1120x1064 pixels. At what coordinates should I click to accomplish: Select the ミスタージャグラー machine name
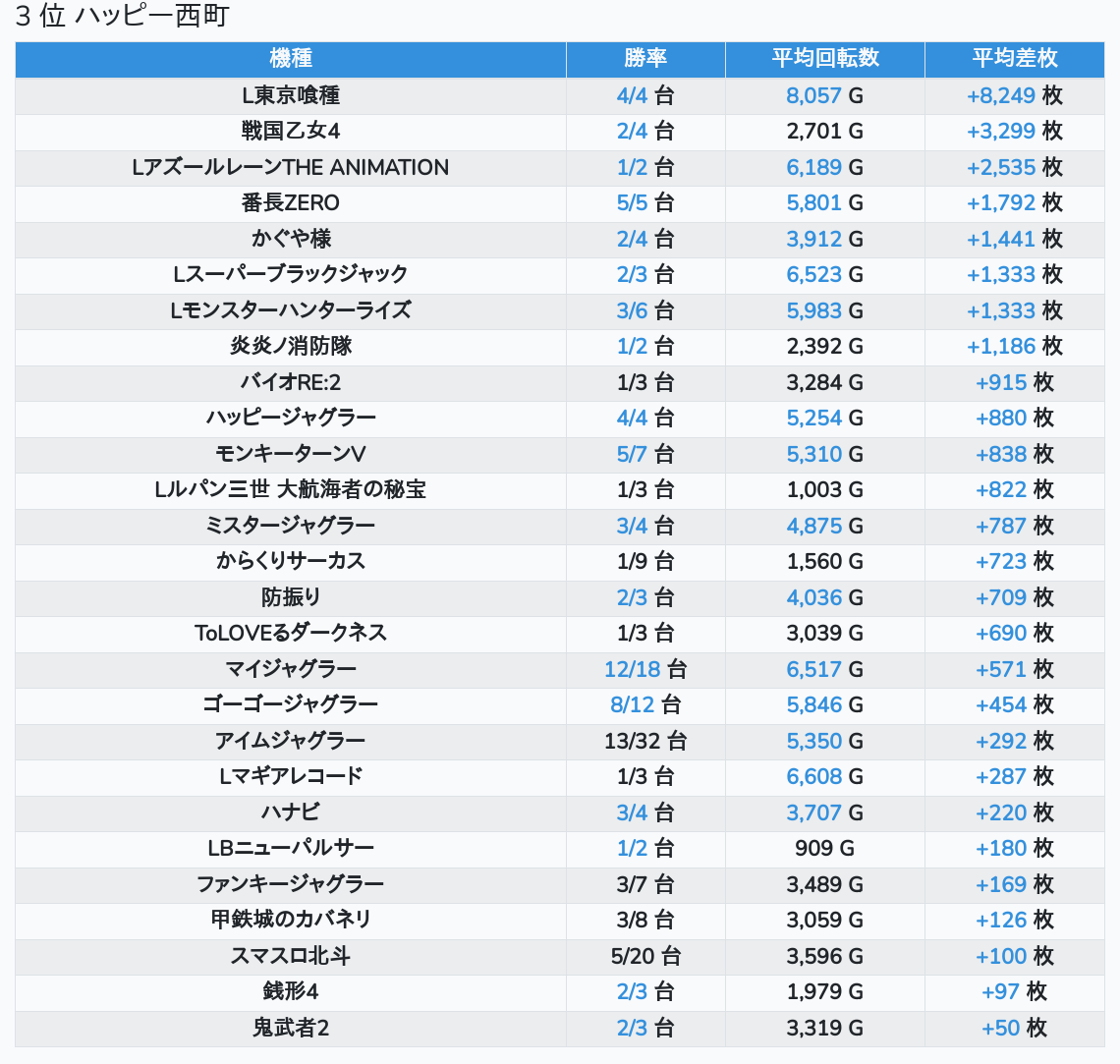tap(291, 526)
